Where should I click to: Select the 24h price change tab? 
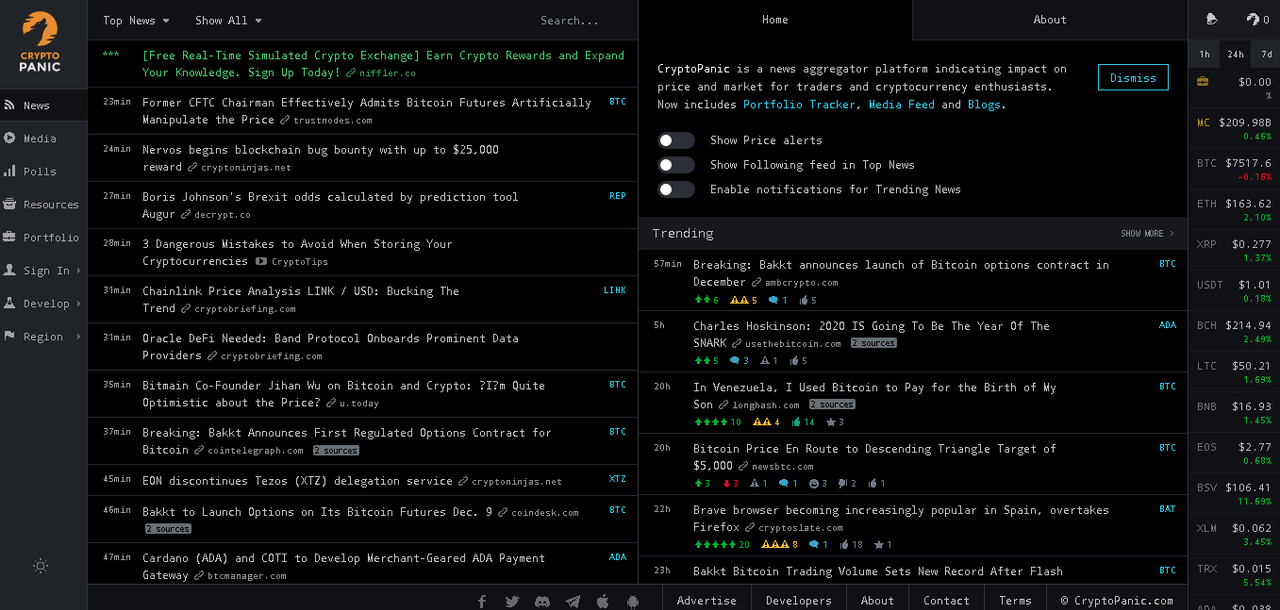click(1236, 54)
